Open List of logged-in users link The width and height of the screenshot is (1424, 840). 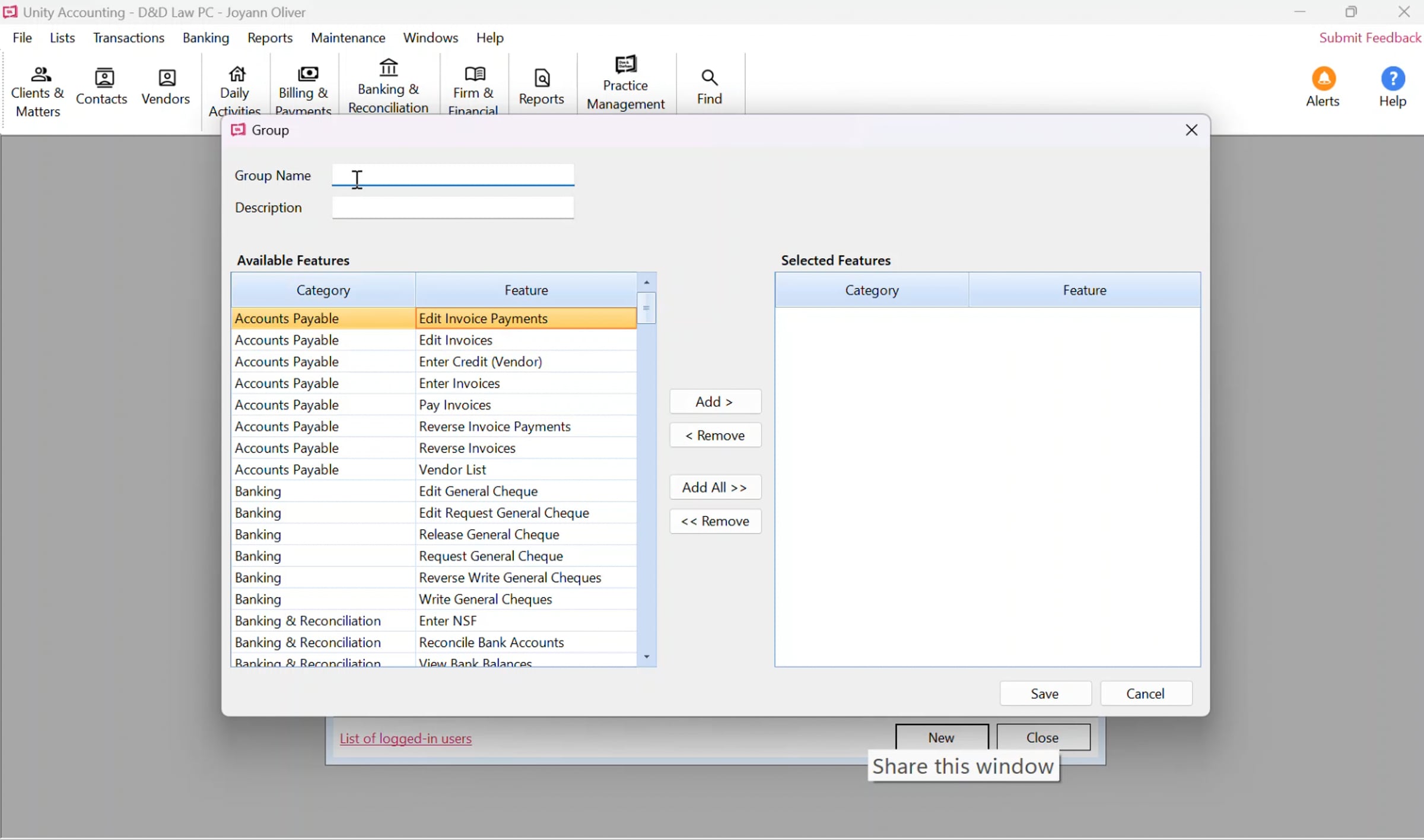(x=406, y=739)
